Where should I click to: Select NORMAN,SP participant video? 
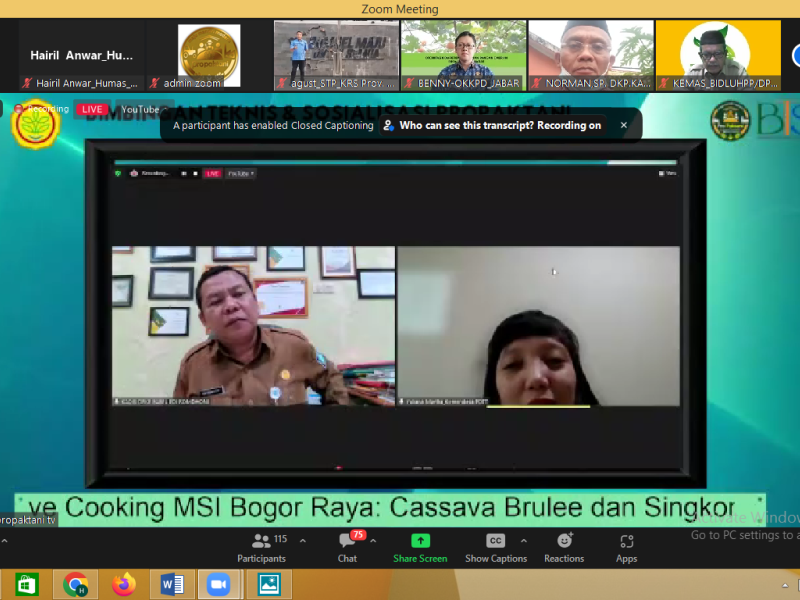(591, 56)
